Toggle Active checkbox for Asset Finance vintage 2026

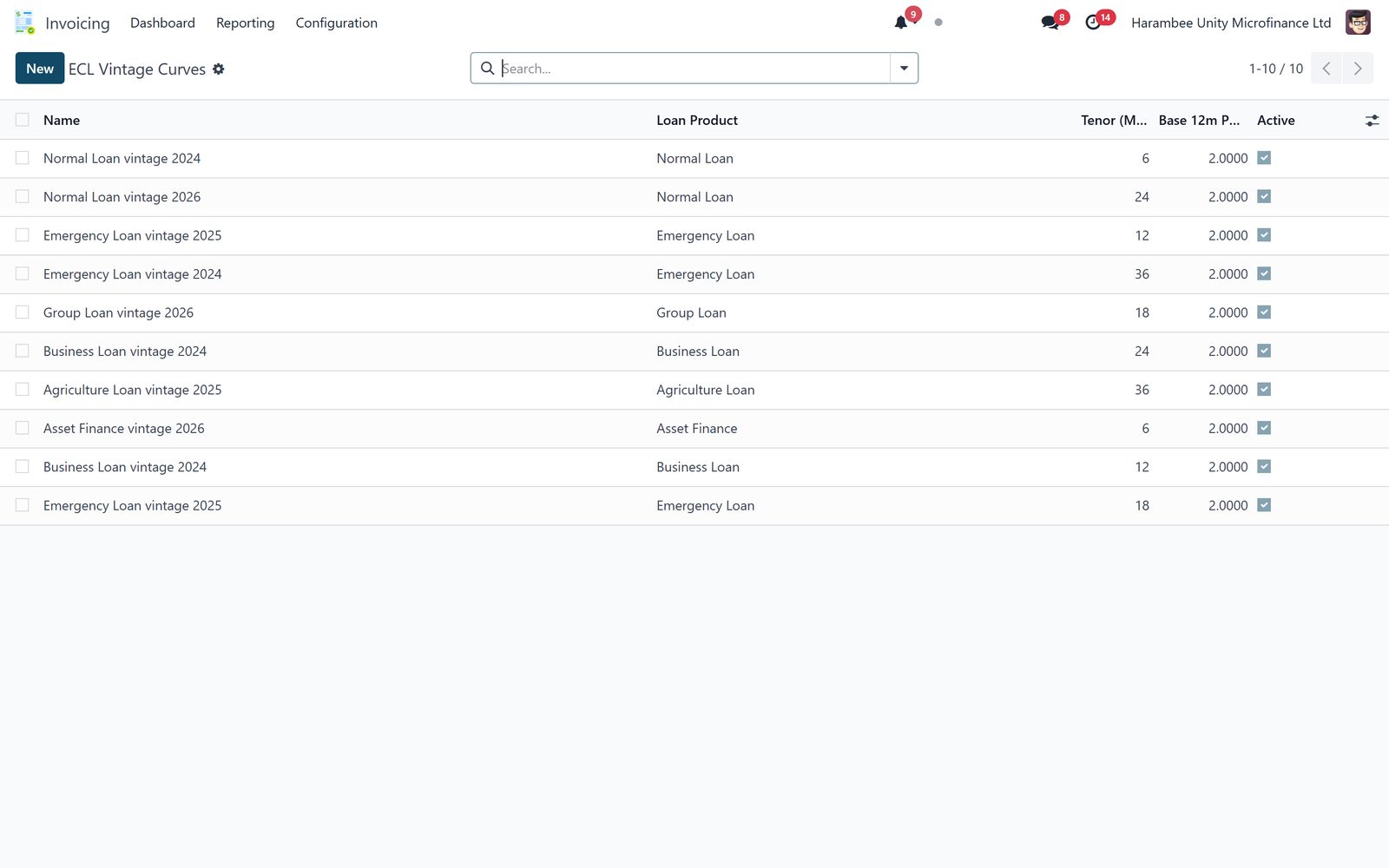pos(1264,428)
